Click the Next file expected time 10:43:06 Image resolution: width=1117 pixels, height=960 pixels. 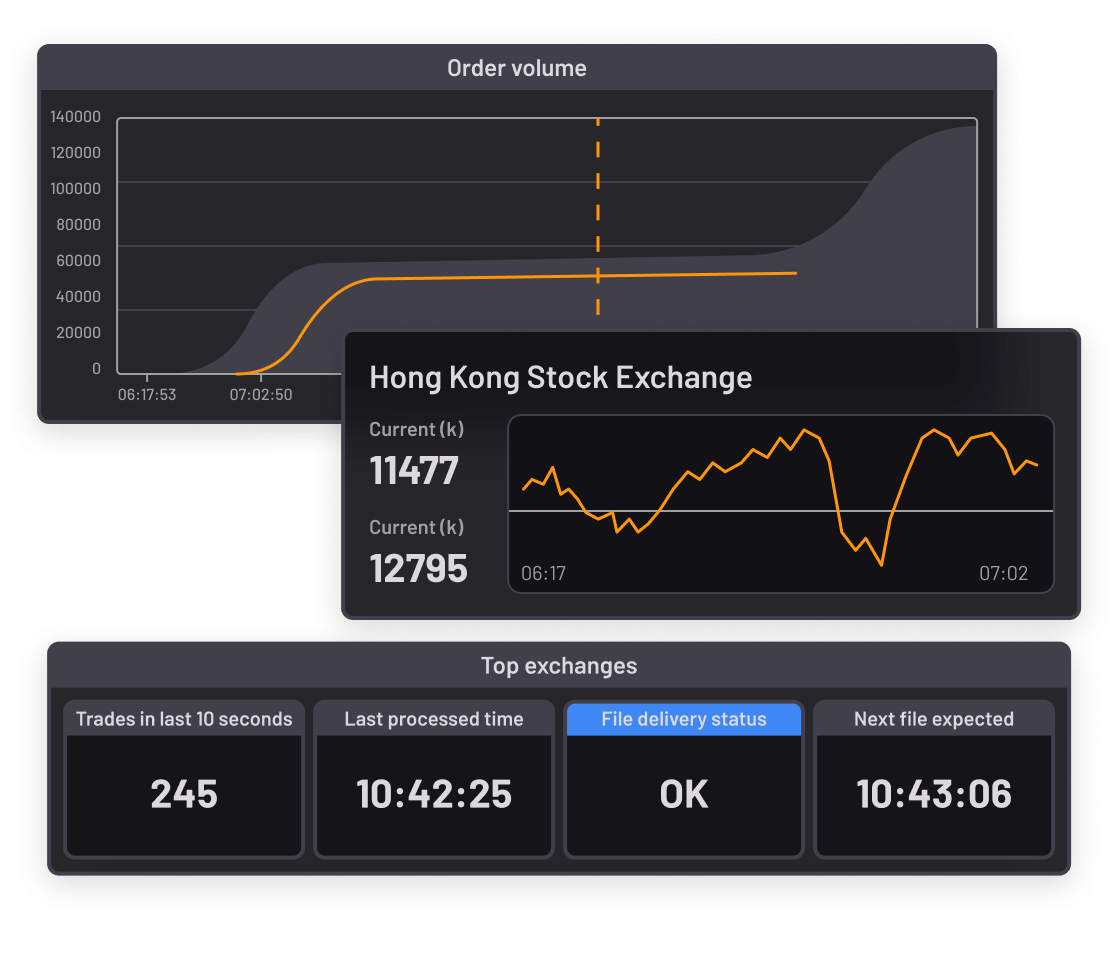[x=933, y=794]
